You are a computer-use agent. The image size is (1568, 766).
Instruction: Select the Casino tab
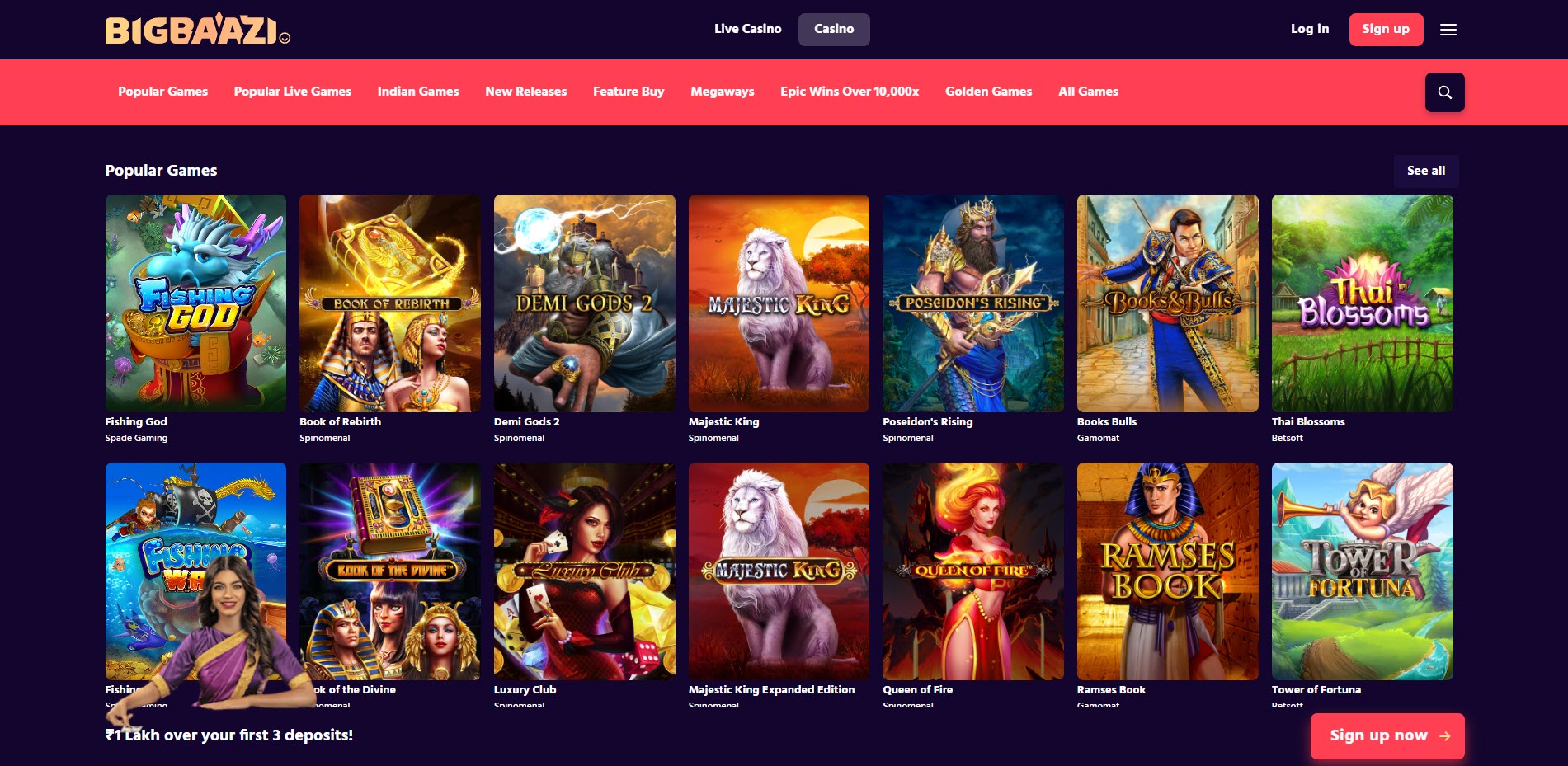tap(834, 29)
